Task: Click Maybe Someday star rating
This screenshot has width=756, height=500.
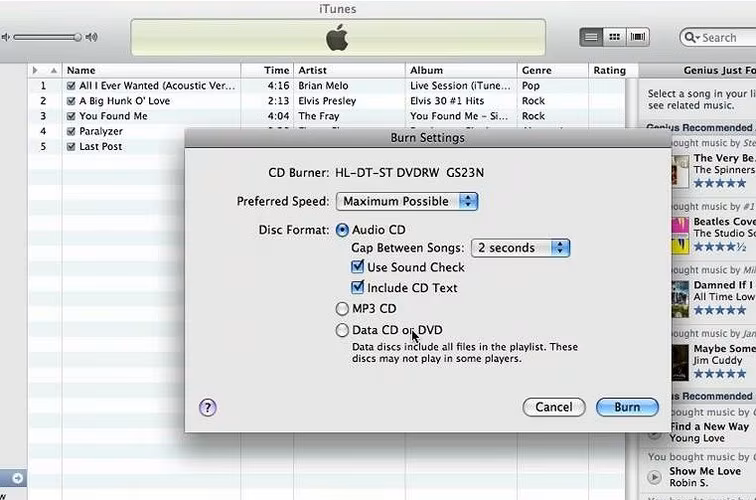Action: (720, 374)
